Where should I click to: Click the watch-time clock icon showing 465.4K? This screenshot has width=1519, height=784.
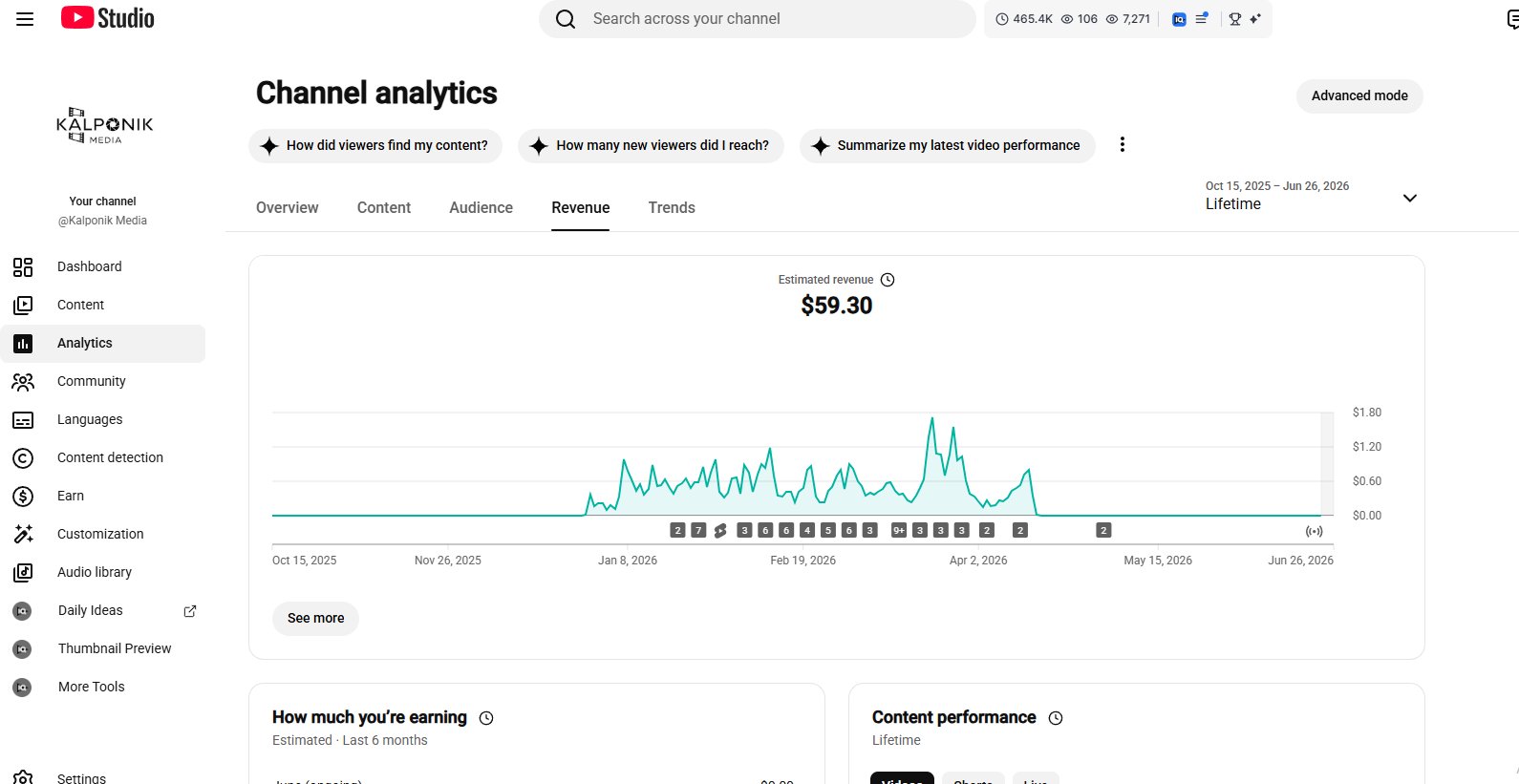point(1002,19)
